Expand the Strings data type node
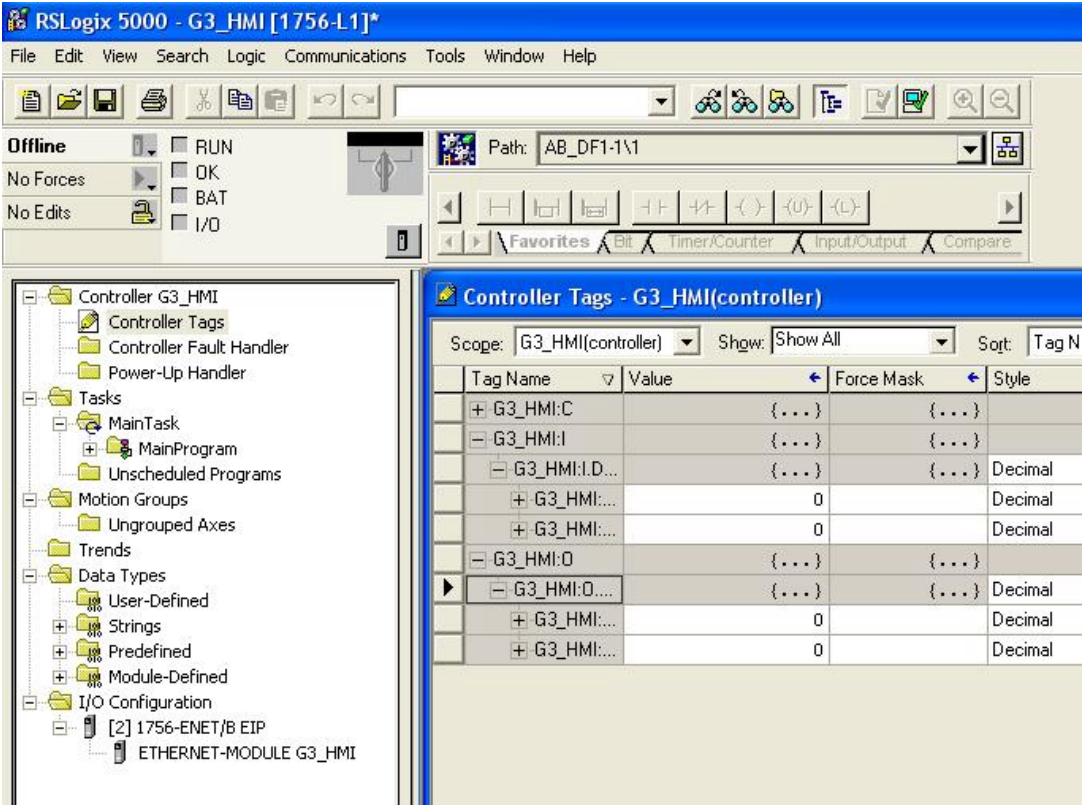The image size is (1083, 806). point(60,626)
